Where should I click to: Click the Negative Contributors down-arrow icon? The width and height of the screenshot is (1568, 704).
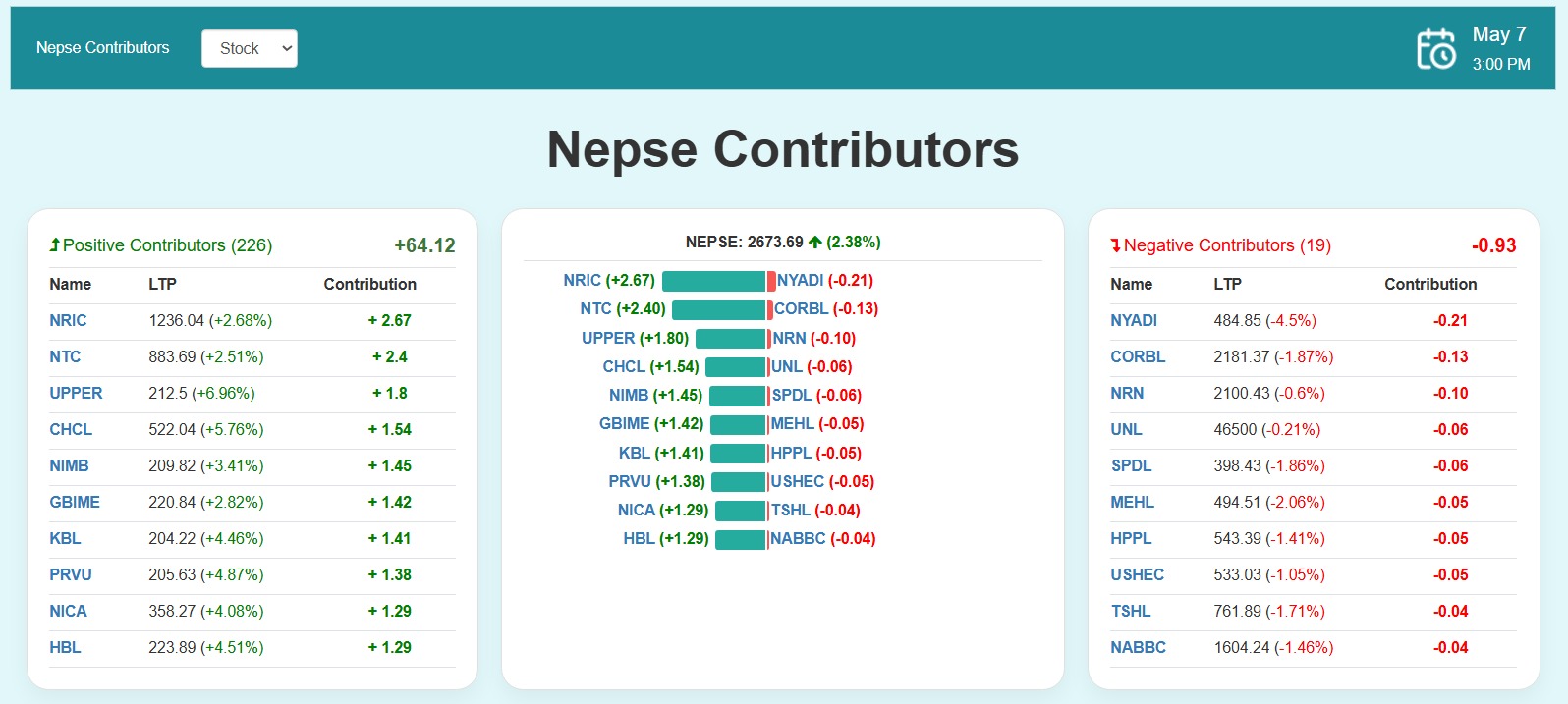pos(1115,245)
